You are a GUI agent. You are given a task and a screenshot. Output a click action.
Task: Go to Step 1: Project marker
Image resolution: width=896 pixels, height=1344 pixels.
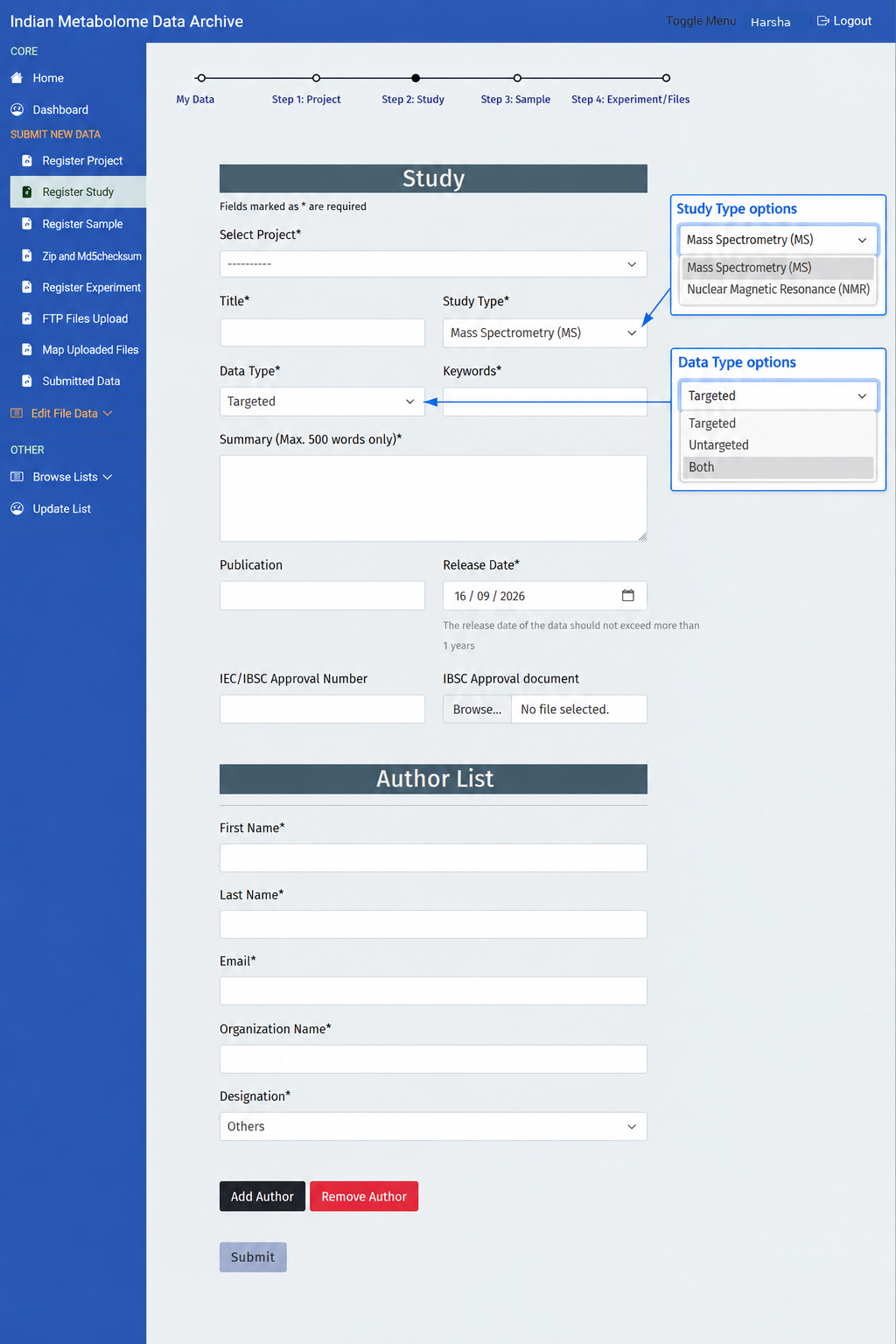coord(316,78)
